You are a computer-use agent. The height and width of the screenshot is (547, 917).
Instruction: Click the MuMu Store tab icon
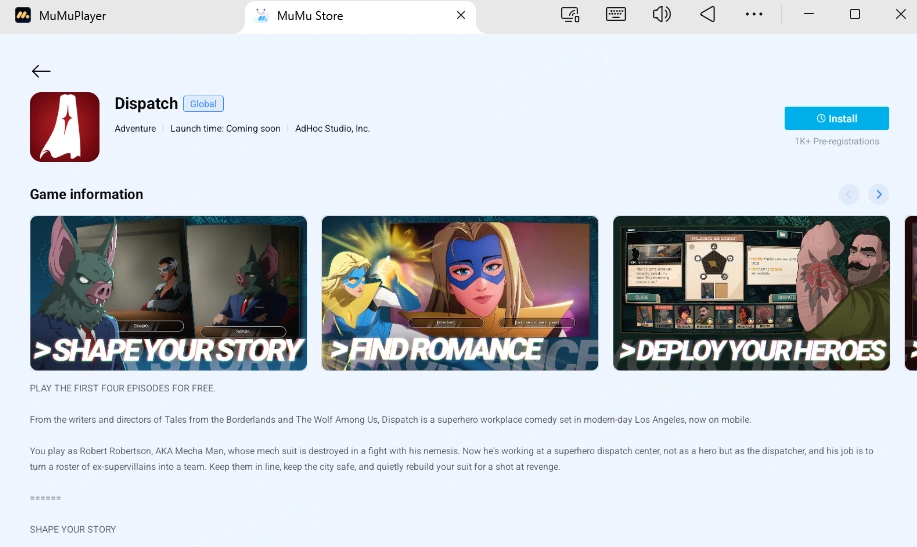point(262,16)
